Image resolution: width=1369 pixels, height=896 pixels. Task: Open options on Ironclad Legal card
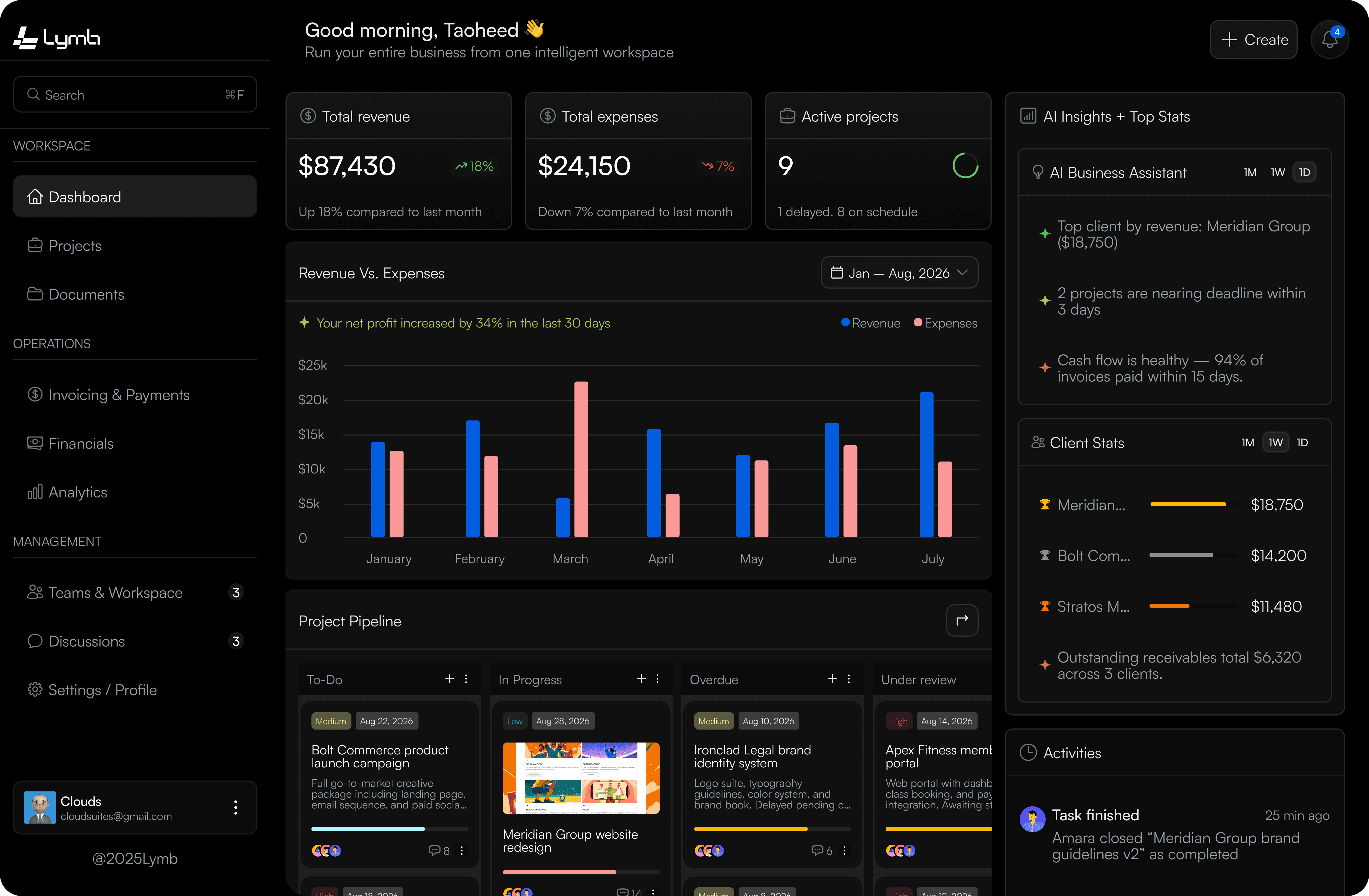click(845, 851)
